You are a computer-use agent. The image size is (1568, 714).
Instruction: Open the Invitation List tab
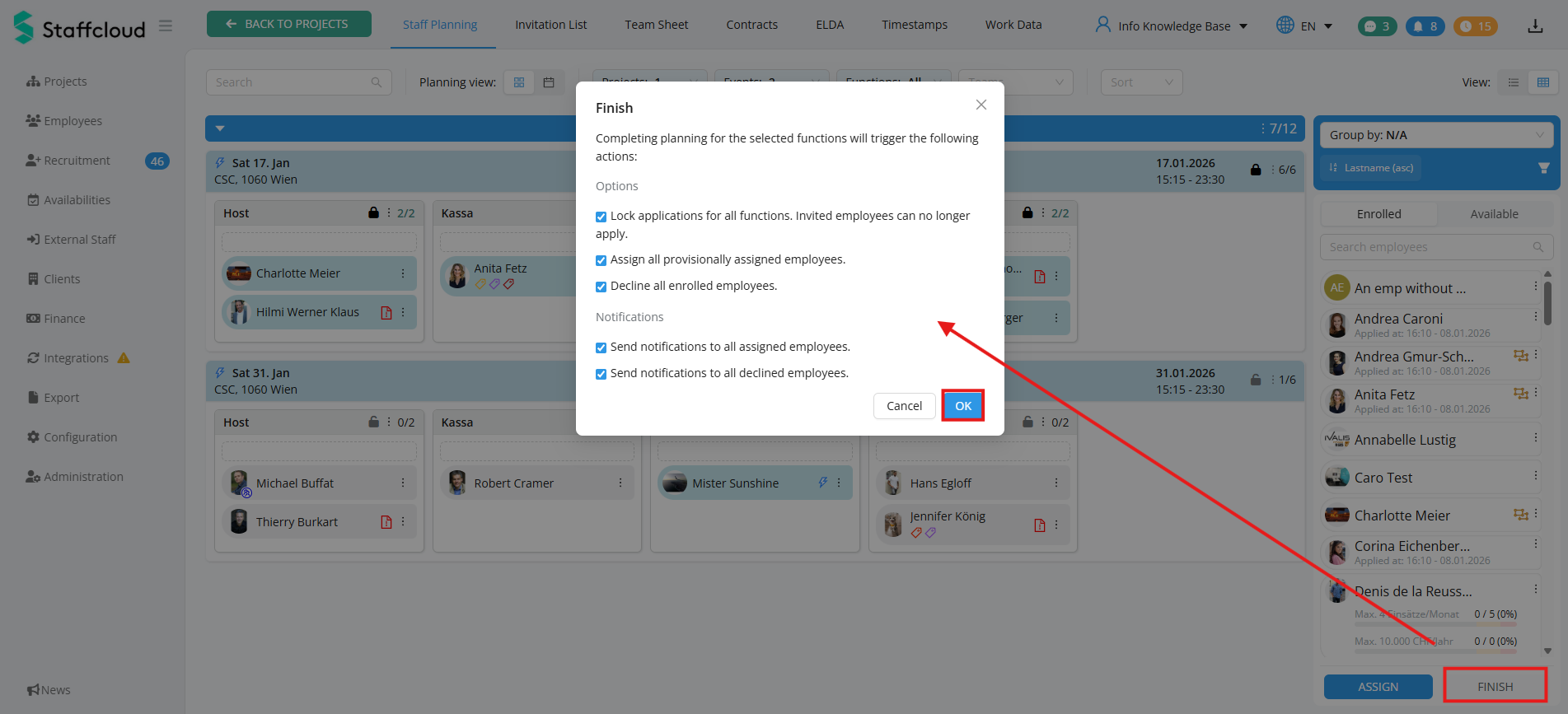(551, 25)
